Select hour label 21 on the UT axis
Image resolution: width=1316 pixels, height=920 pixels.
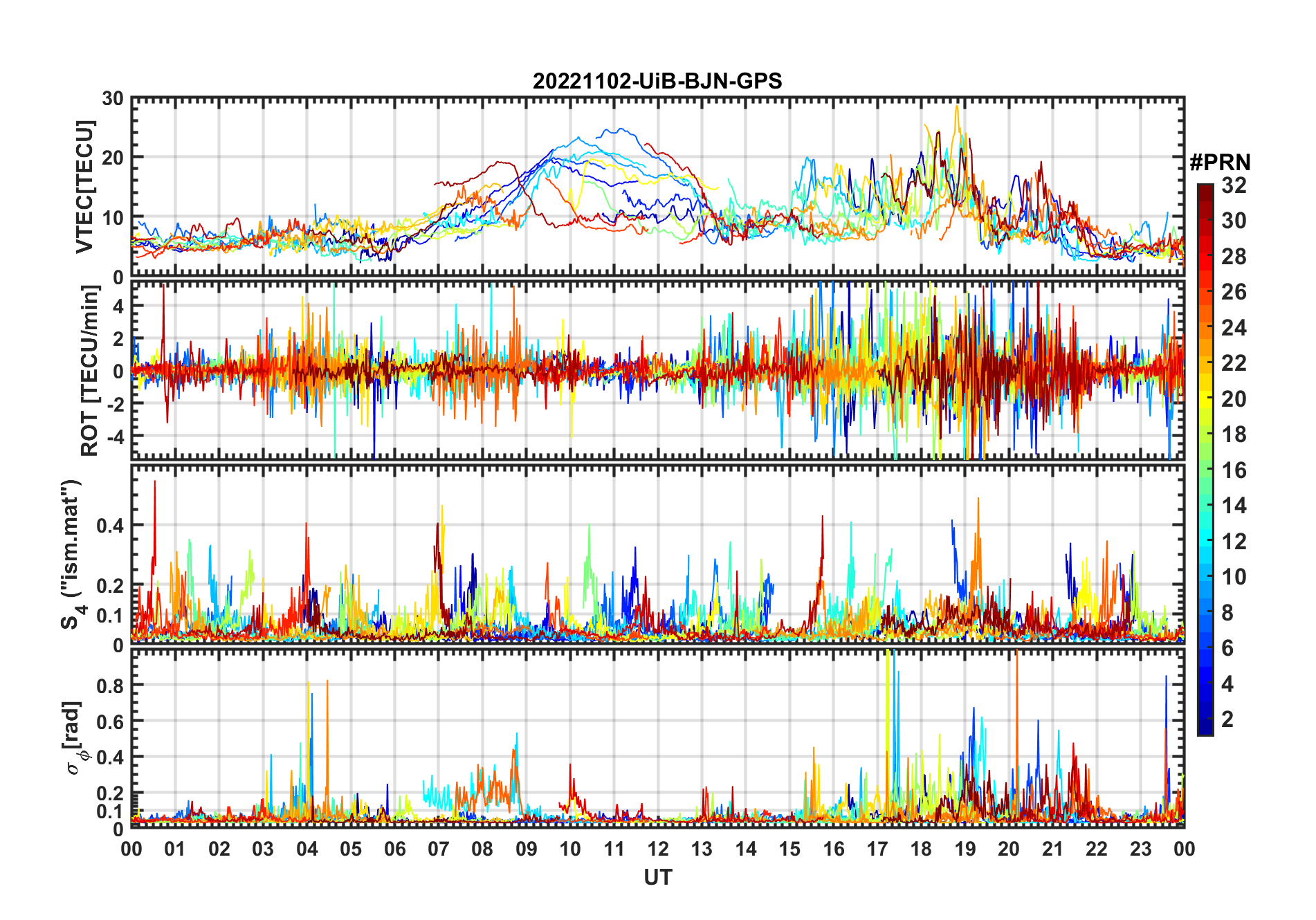(1052, 849)
